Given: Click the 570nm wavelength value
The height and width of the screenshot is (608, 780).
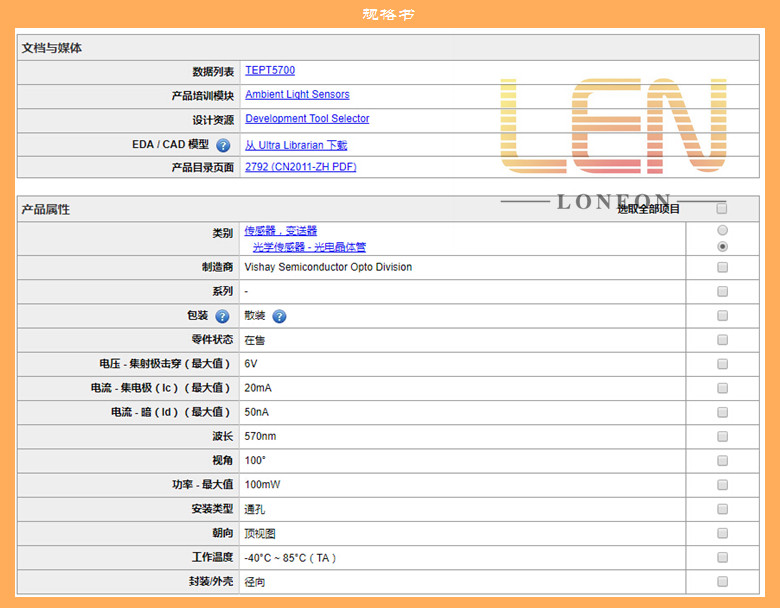Looking at the screenshot, I should [x=260, y=436].
